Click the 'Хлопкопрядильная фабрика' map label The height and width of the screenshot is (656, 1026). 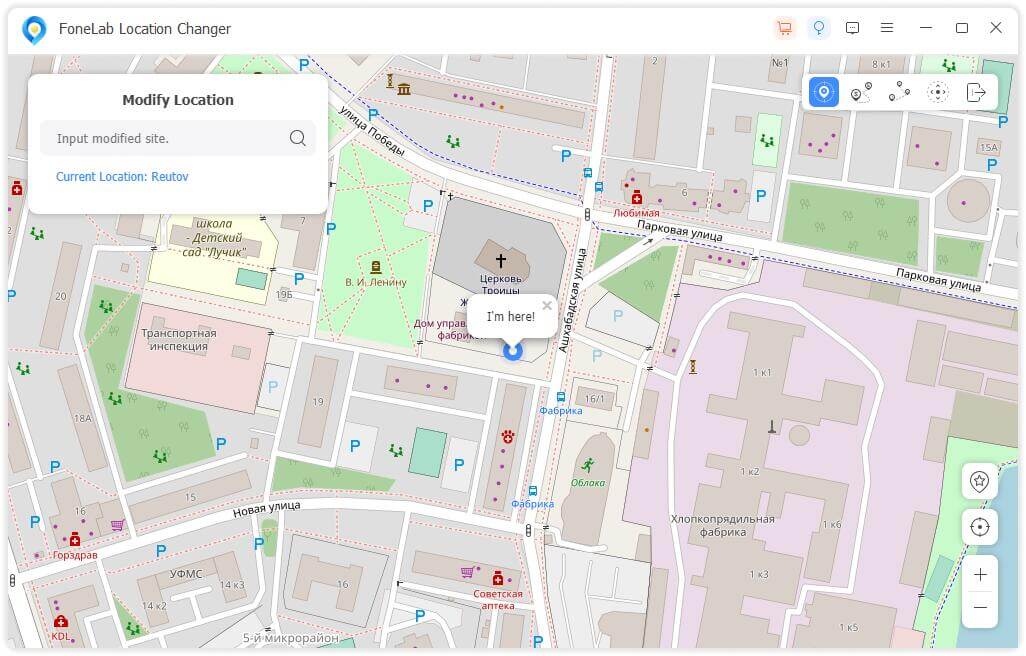722,525
